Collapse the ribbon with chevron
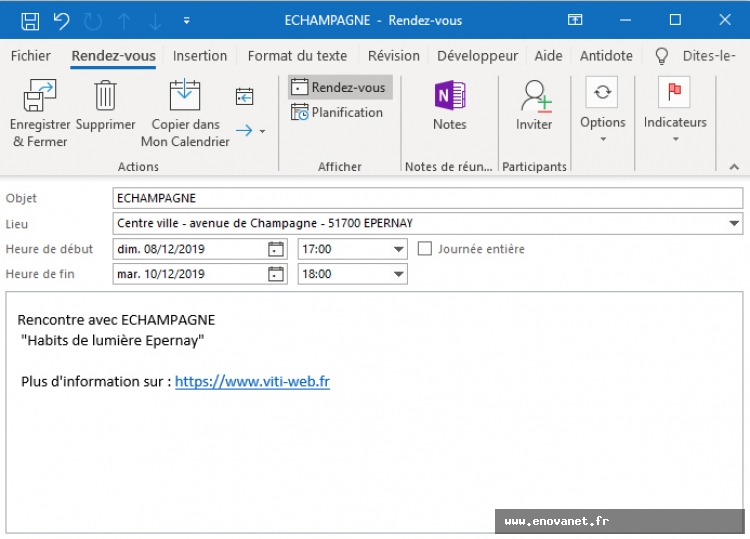The height and width of the screenshot is (539, 750). (x=734, y=167)
